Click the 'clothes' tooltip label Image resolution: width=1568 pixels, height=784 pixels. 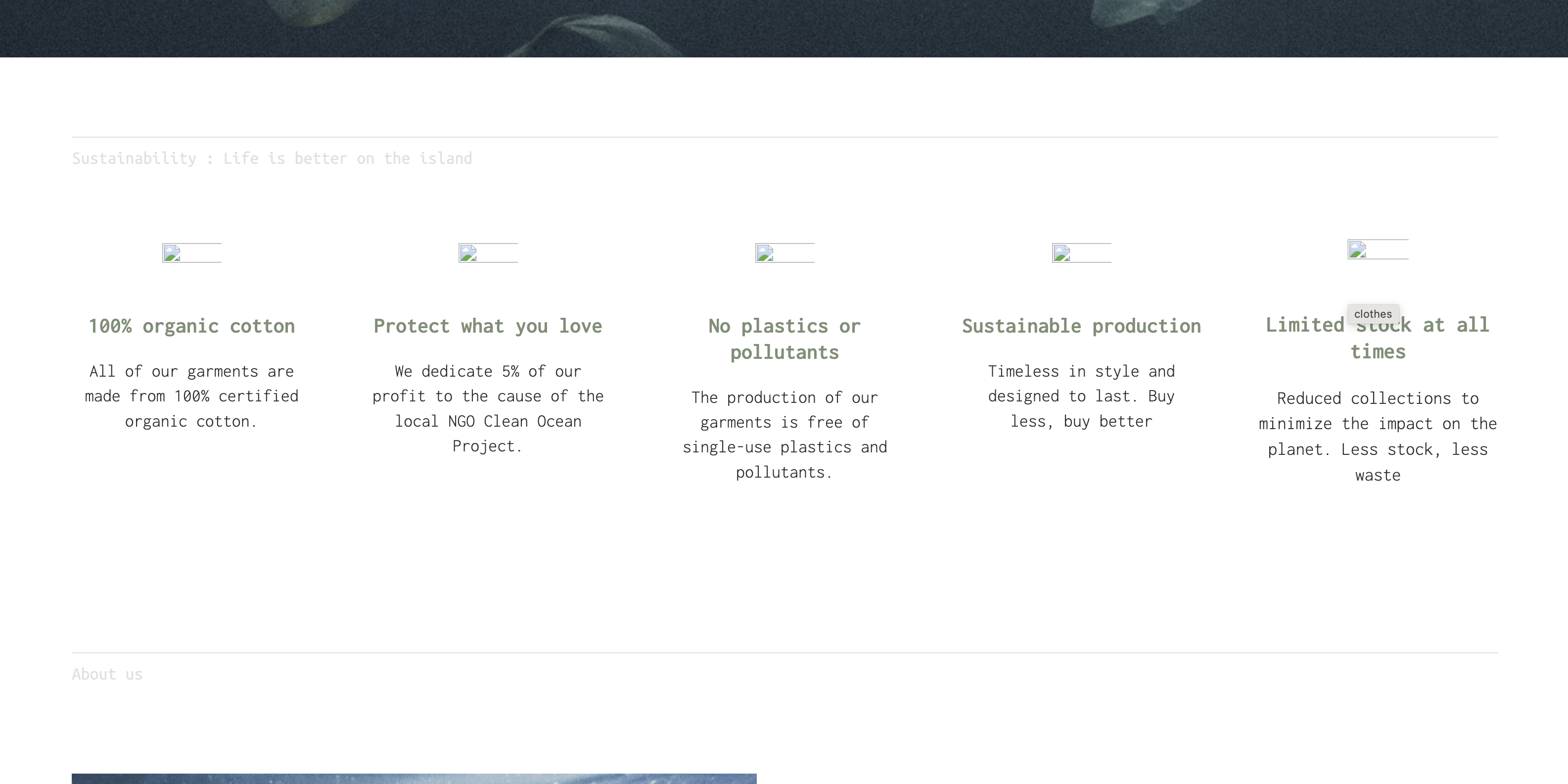pos(1373,314)
